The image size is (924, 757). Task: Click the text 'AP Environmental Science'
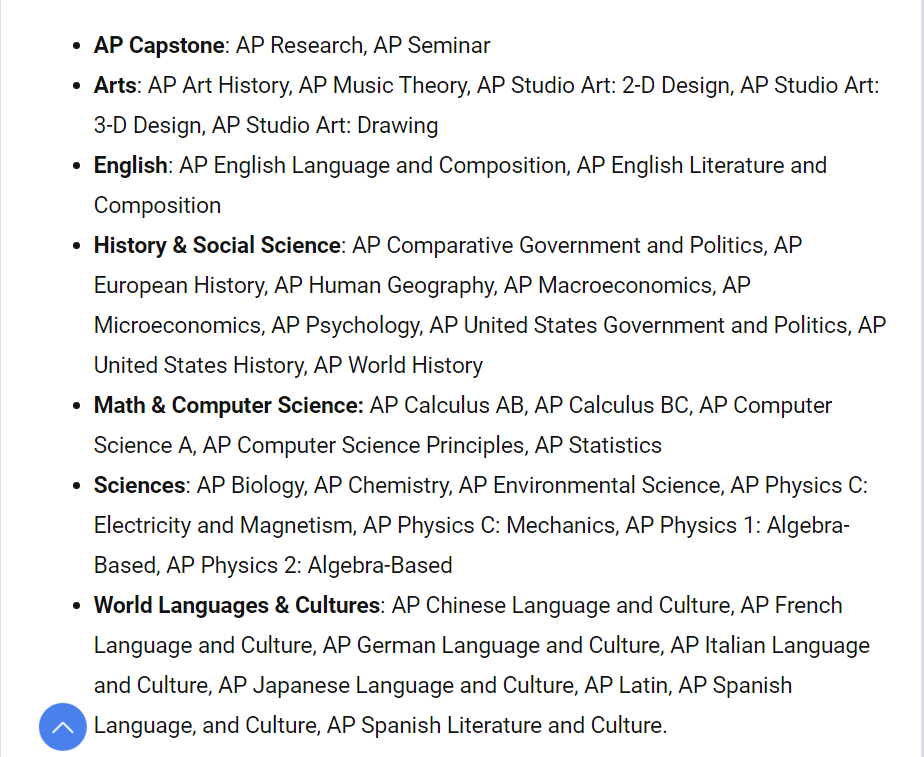pos(589,485)
